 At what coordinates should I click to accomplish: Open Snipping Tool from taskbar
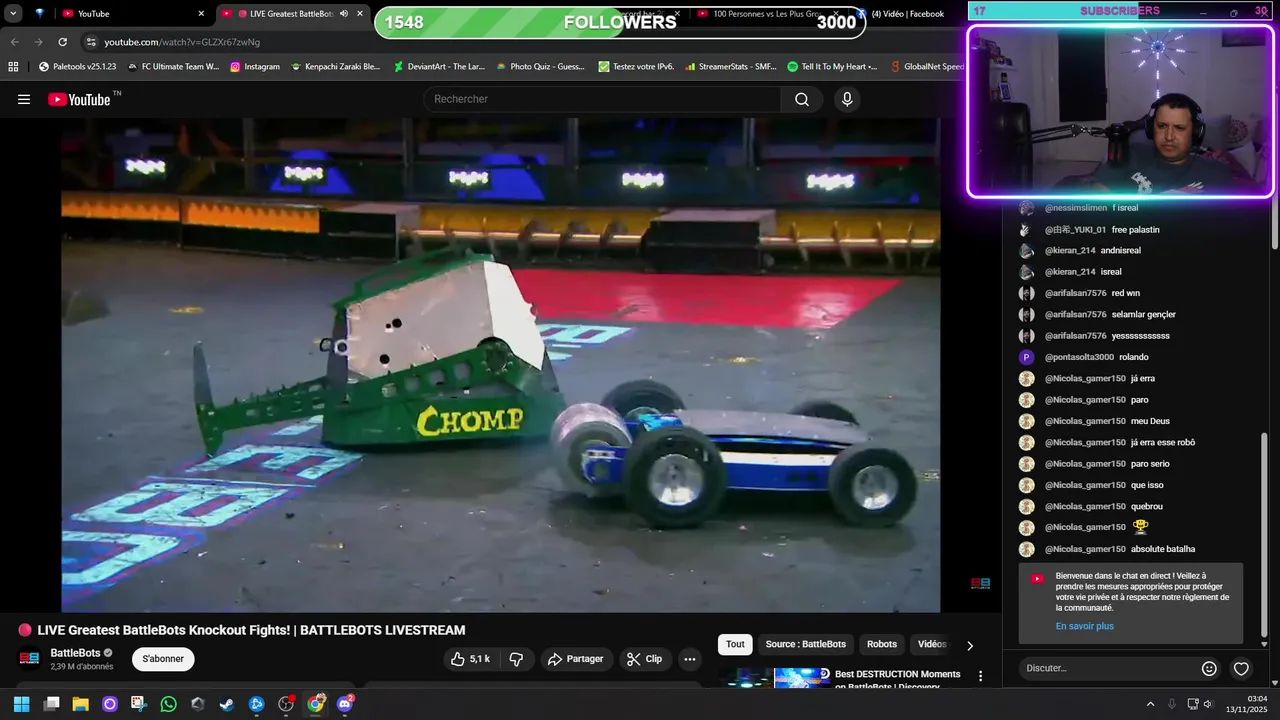pyautogui.click(x=138, y=704)
